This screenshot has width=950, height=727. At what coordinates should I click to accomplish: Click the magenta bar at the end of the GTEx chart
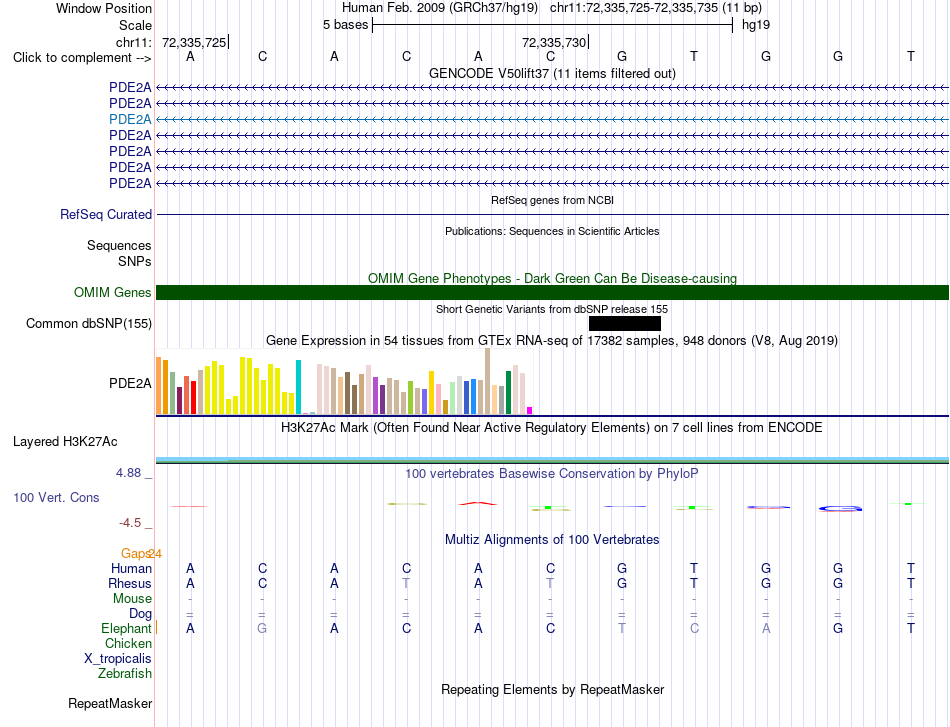click(530, 411)
